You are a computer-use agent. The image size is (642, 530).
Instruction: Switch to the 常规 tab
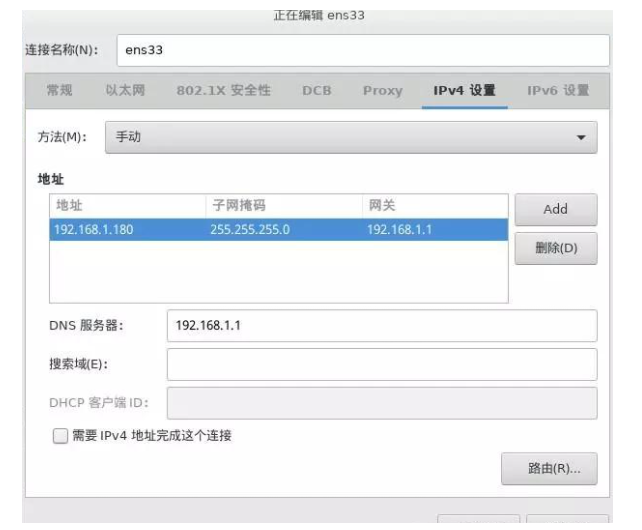[x=59, y=91]
